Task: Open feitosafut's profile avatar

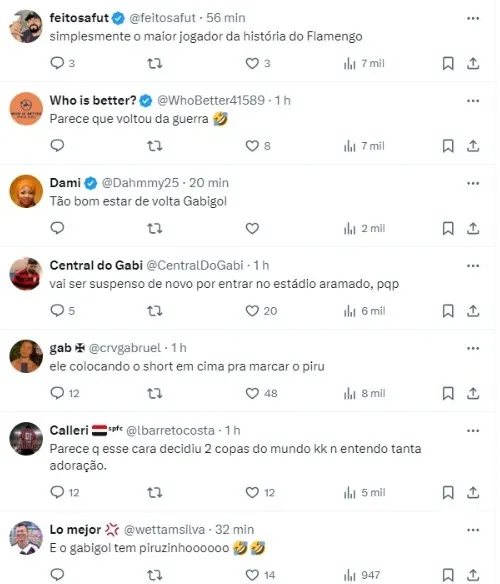Action: pos(26,26)
